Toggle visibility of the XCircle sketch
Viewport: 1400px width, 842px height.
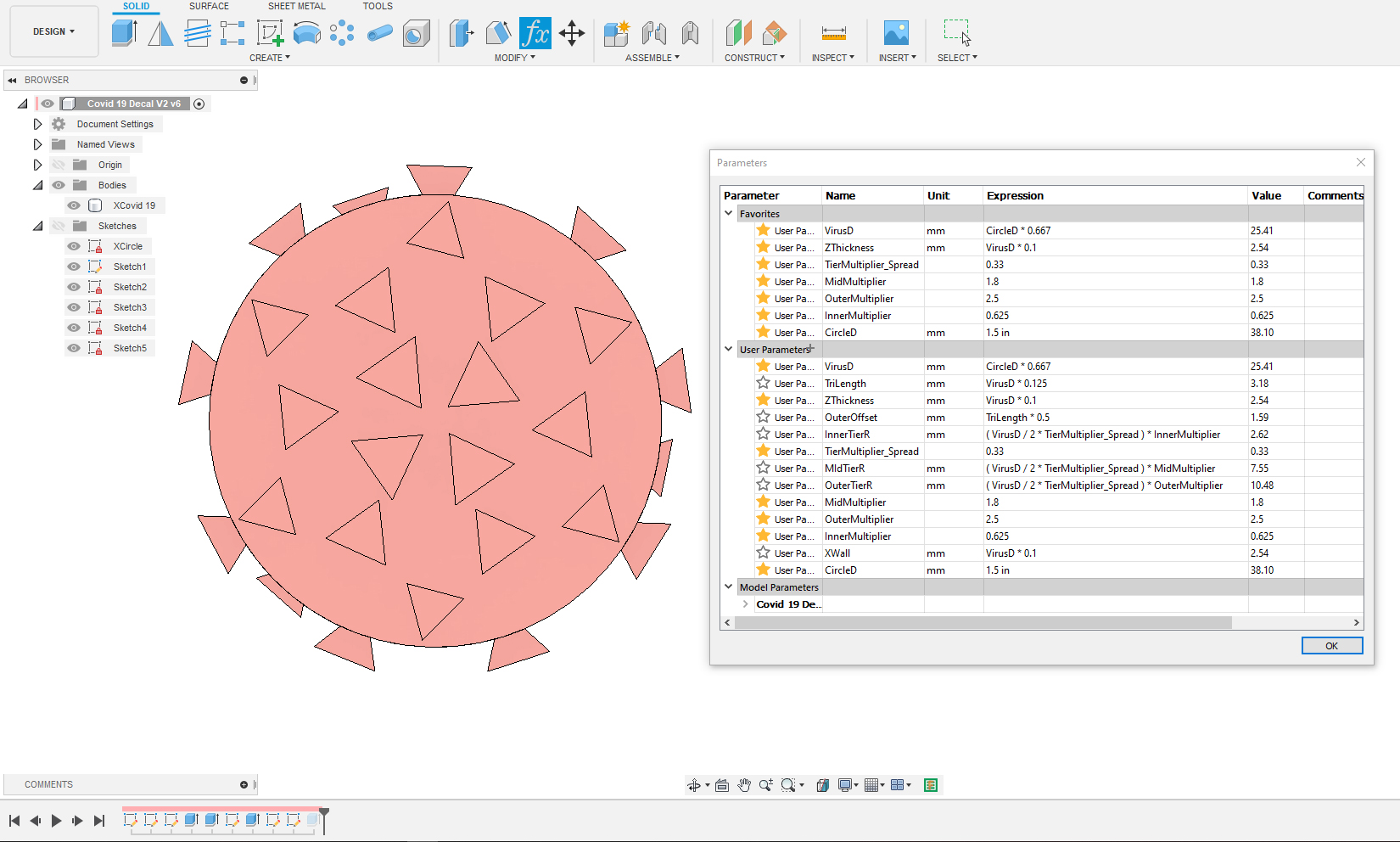click(x=74, y=246)
